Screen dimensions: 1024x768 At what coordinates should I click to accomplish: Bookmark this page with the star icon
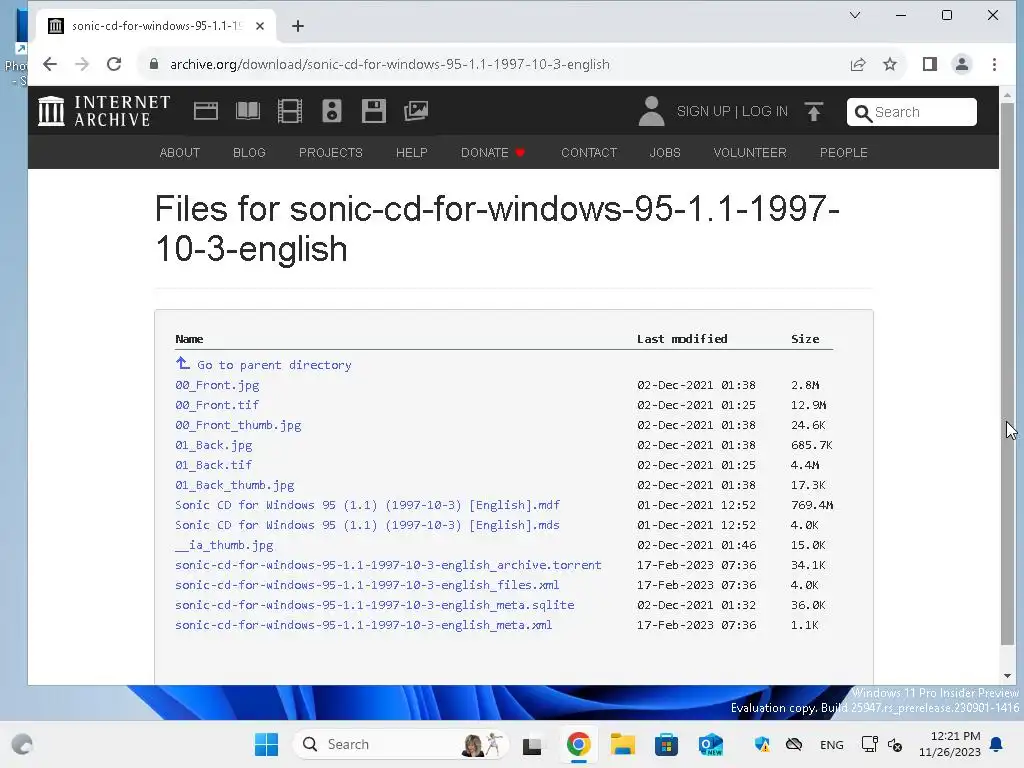pyautogui.click(x=890, y=64)
